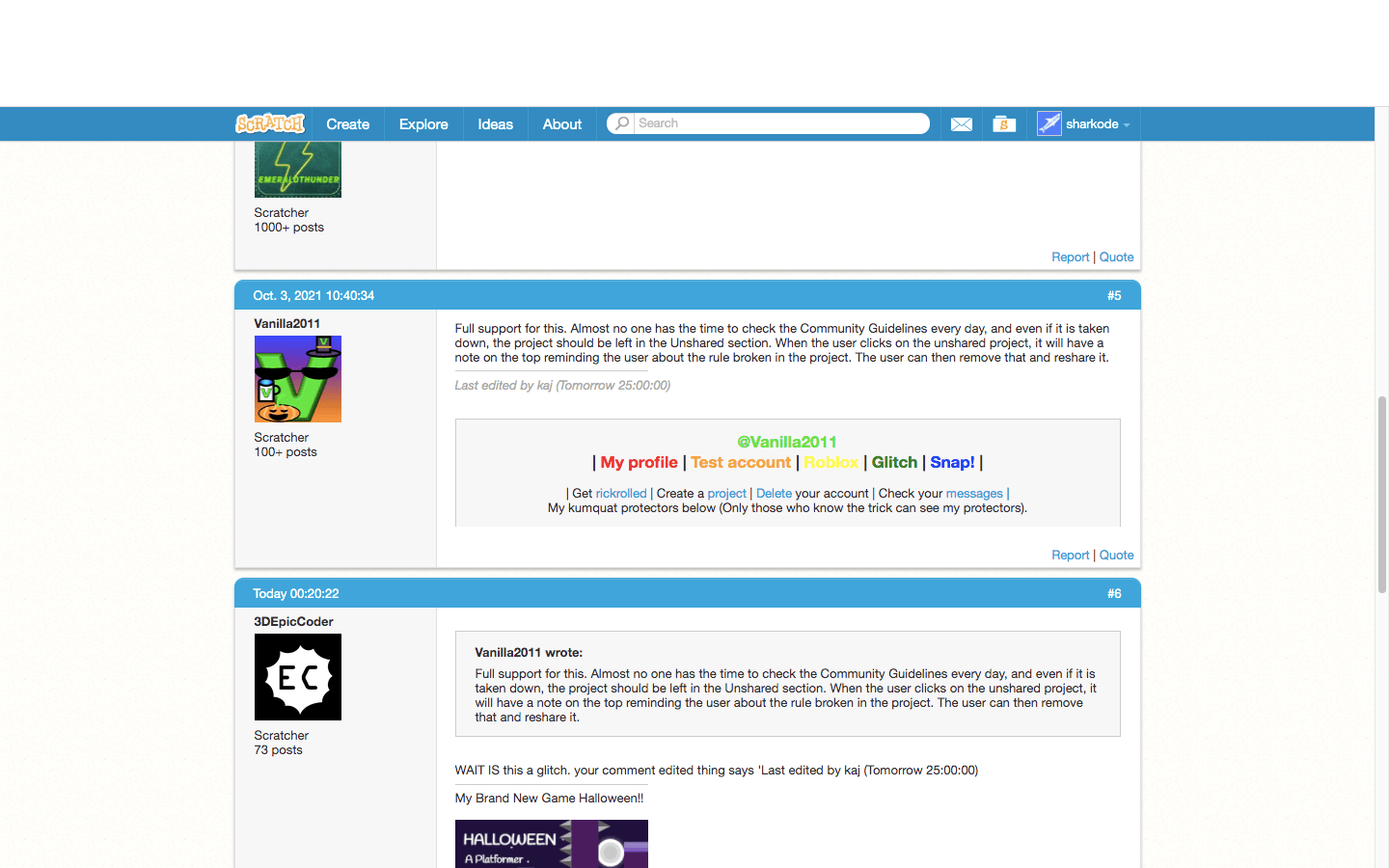Open messages via the envelope icon
The height and width of the screenshot is (868, 1389).
coord(961,123)
